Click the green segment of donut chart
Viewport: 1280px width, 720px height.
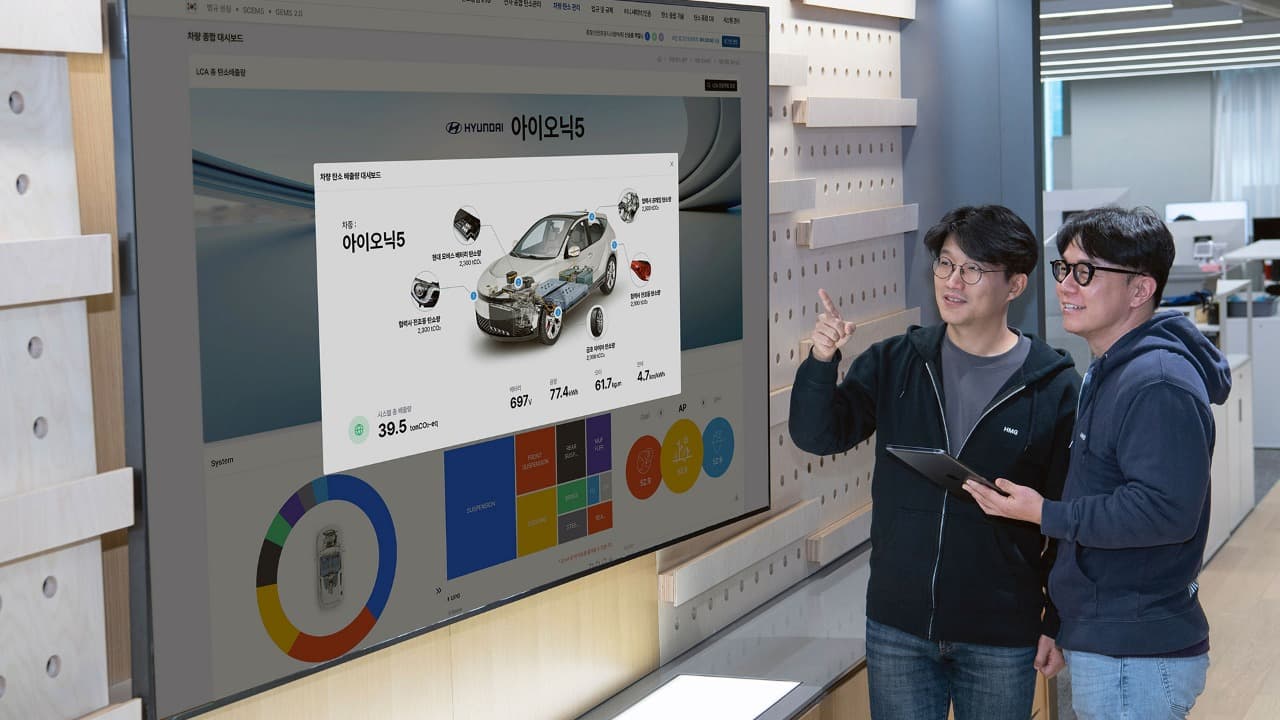(277, 528)
